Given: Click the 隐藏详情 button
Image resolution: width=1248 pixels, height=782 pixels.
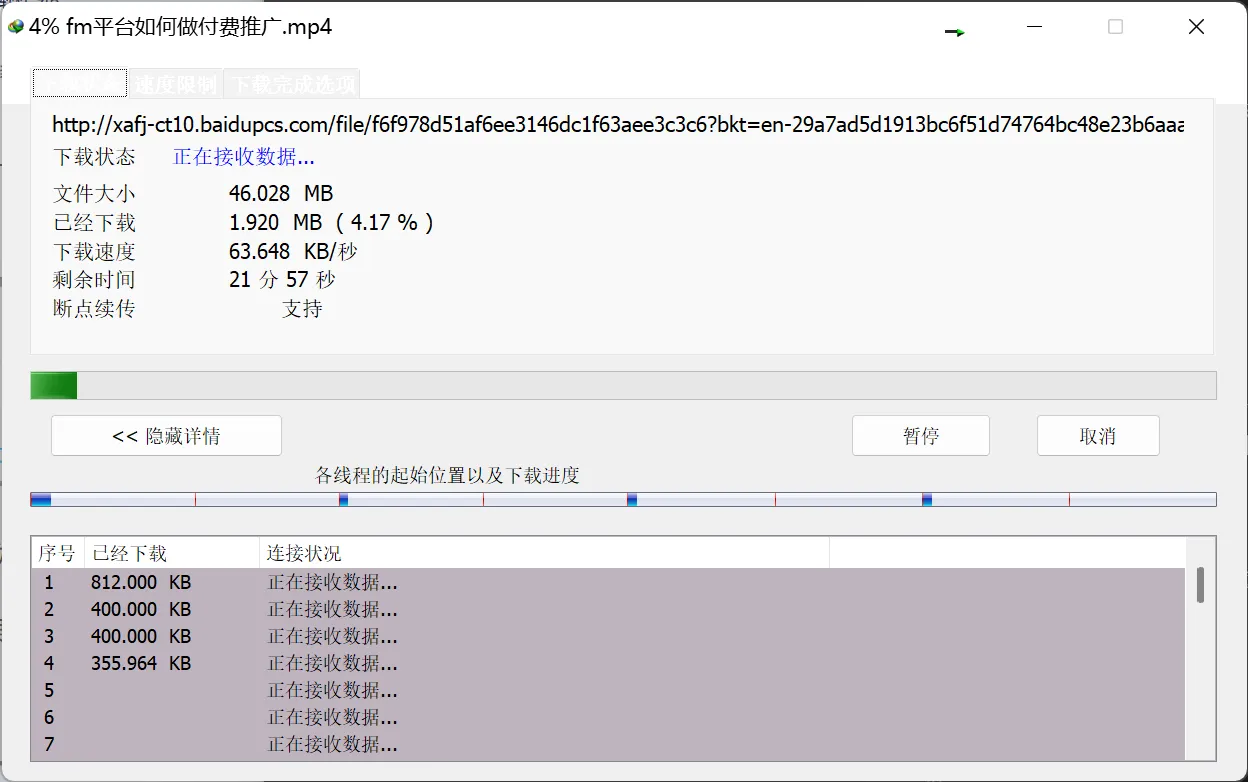Looking at the screenshot, I should [x=166, y=436].
